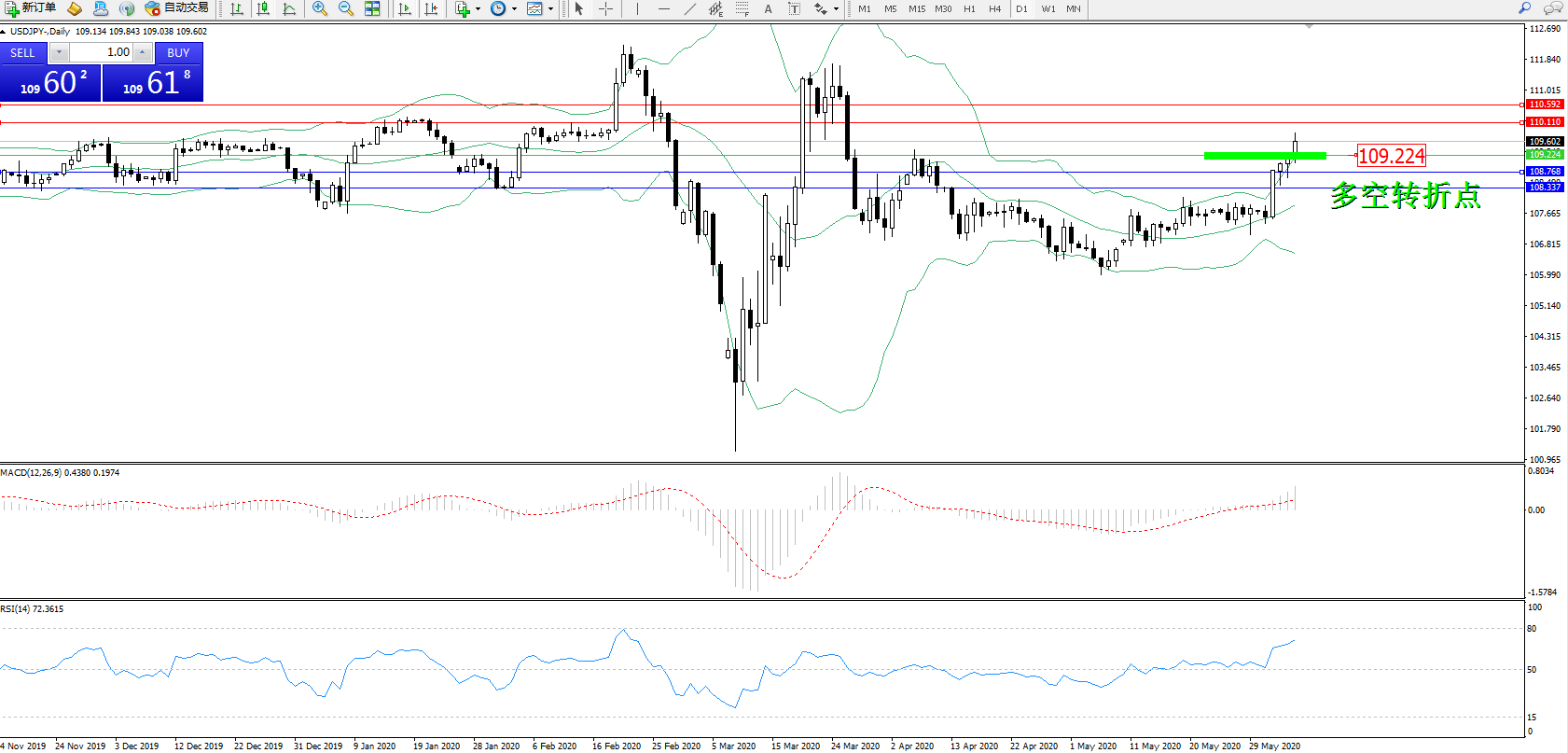
Task: Expand the chart periodicity clock dropdown
Action: (514, 8)
